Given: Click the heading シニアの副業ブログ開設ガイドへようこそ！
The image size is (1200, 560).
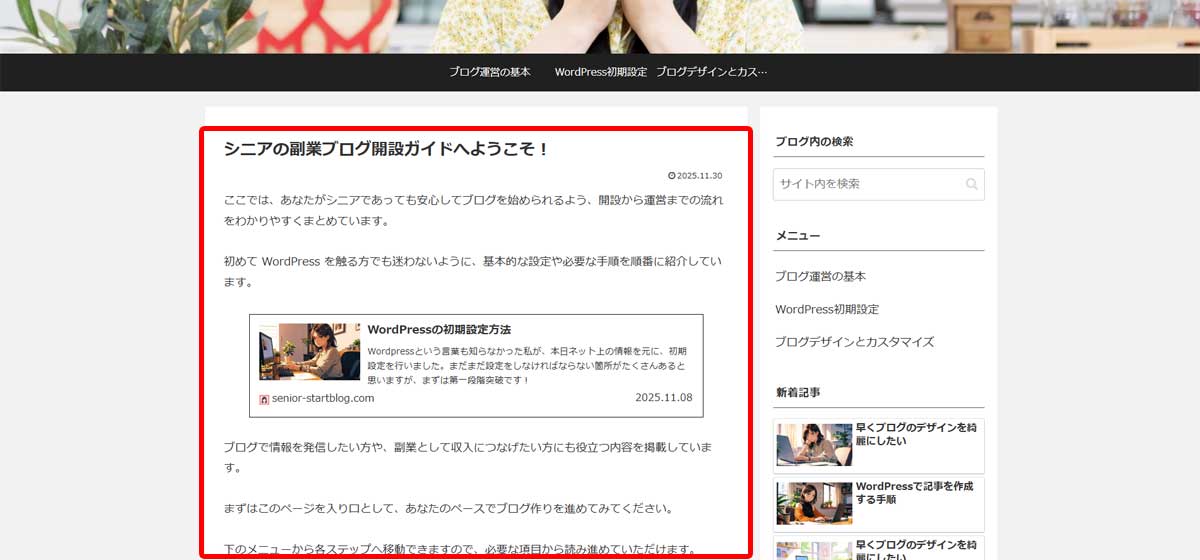Looking at the screenshot, I should [387, 149].
